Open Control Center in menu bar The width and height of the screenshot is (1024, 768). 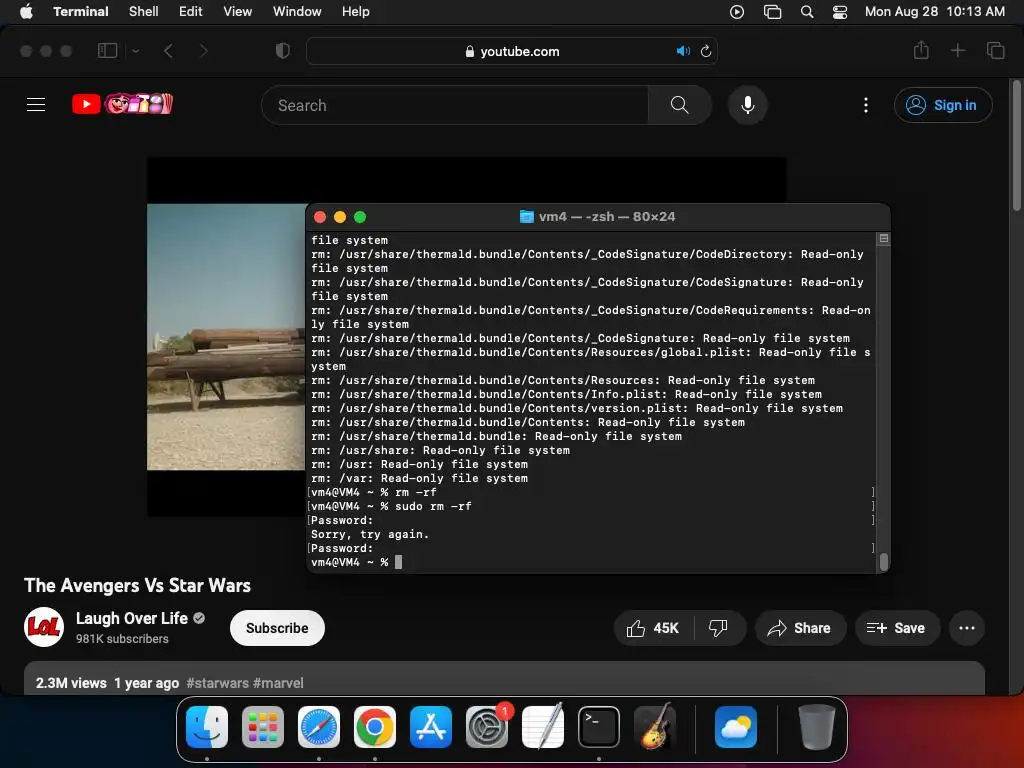pyautogui.click(x=840, y=12)
